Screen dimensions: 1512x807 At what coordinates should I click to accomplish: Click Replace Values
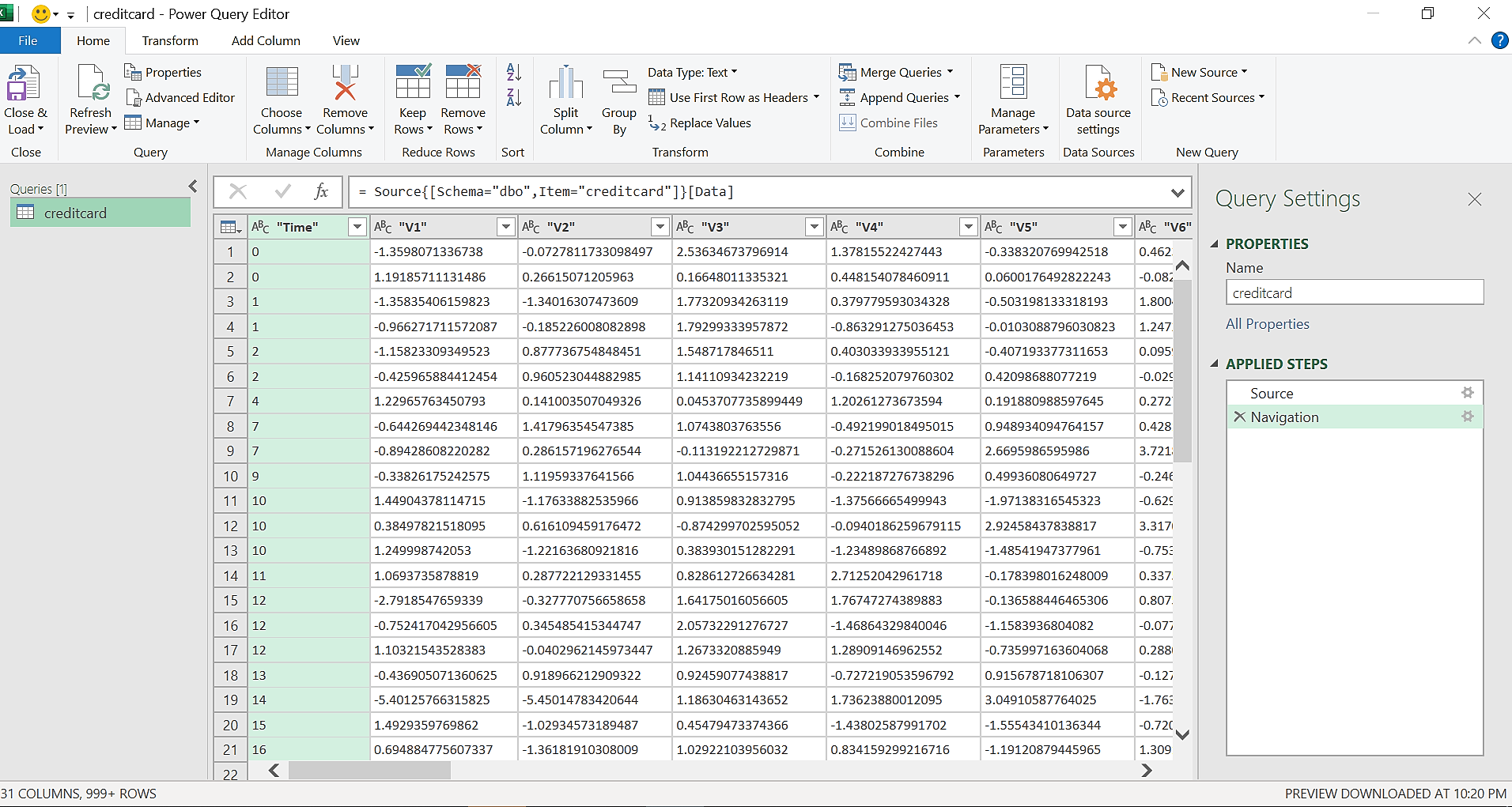700,123
